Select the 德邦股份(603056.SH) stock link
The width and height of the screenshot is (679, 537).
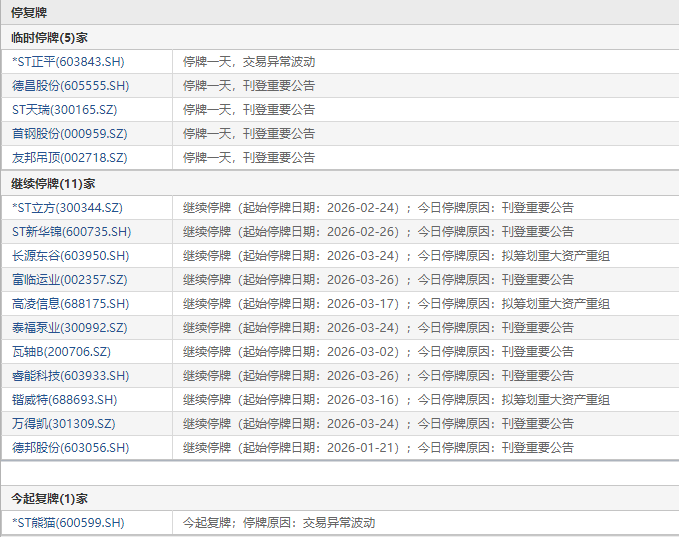[70, 448]
